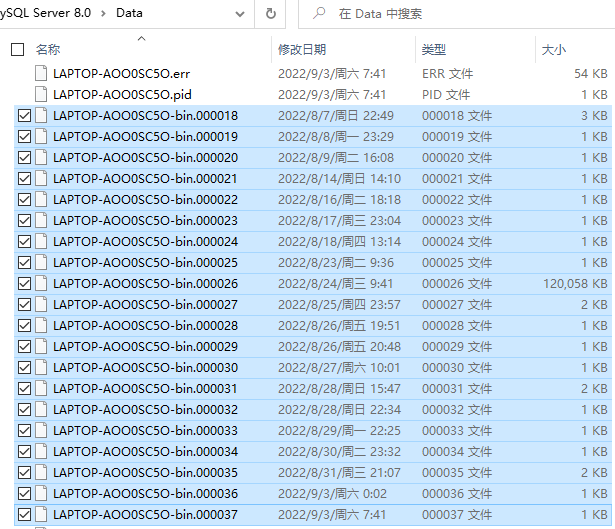Click the 54 KB size value
The width and height of the screenshot is (615, 529).
pyautogui.click(x=591, y=74)
